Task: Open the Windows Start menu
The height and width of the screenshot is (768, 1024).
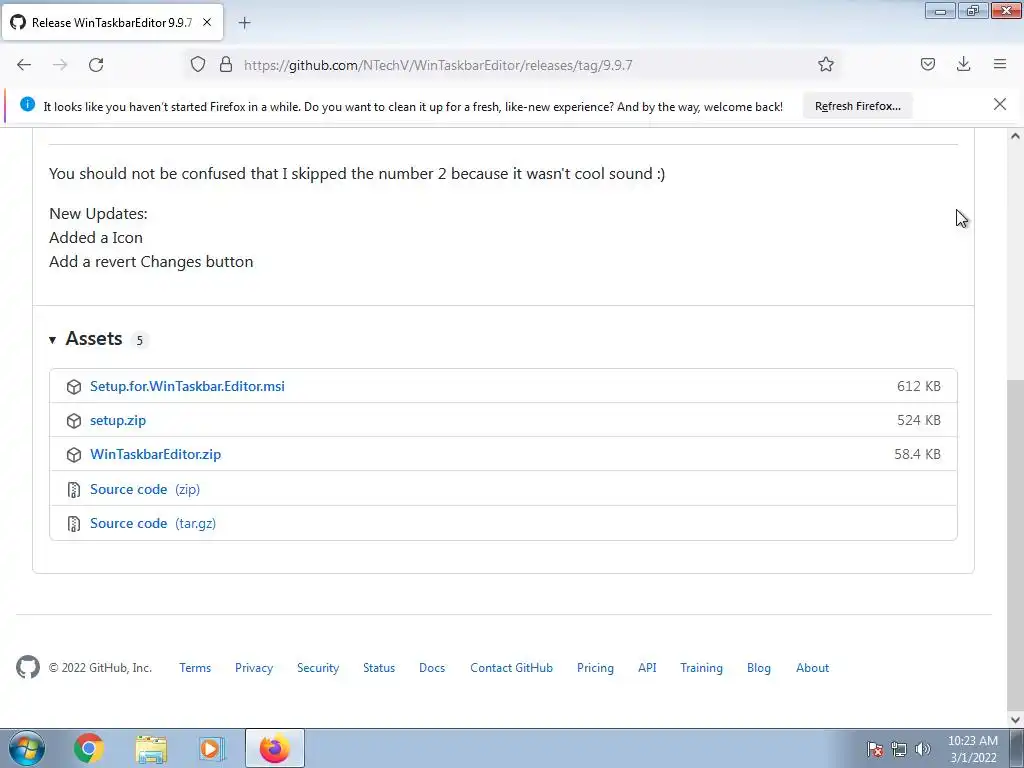Action: [x=27, y=748]
